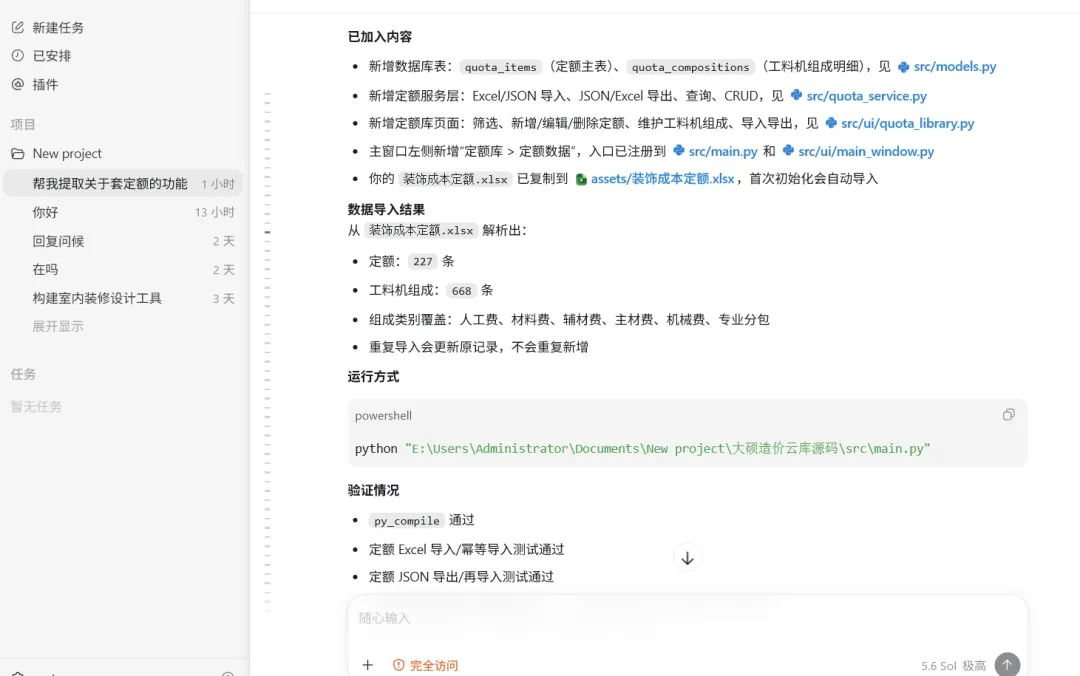Viewport: 1080px width, 676px height.
Task: Click the 暂无任务 text in sidebar
Action: pyautogui.click(x=37, y=407)
